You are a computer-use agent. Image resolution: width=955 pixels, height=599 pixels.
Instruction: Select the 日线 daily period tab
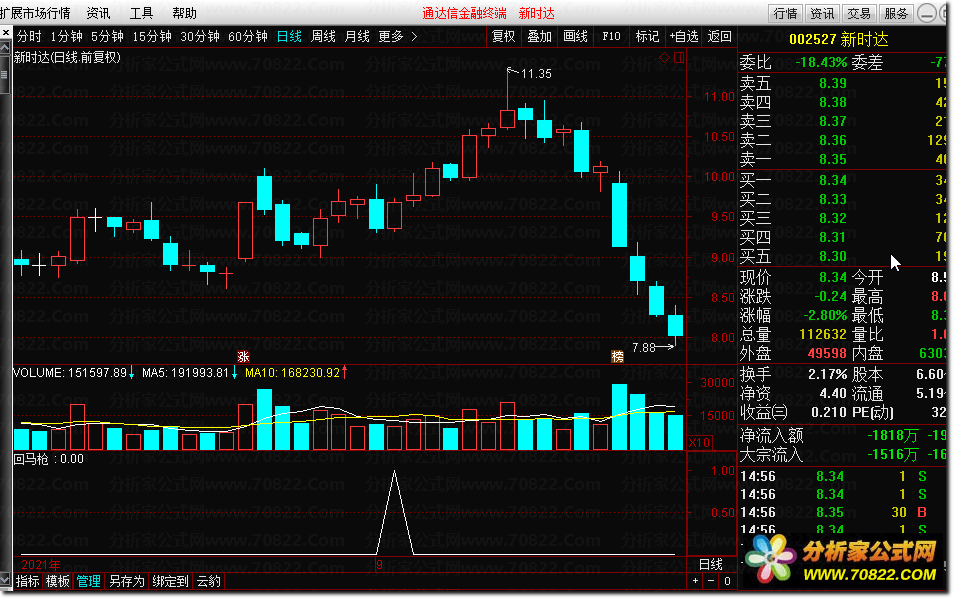289,37
